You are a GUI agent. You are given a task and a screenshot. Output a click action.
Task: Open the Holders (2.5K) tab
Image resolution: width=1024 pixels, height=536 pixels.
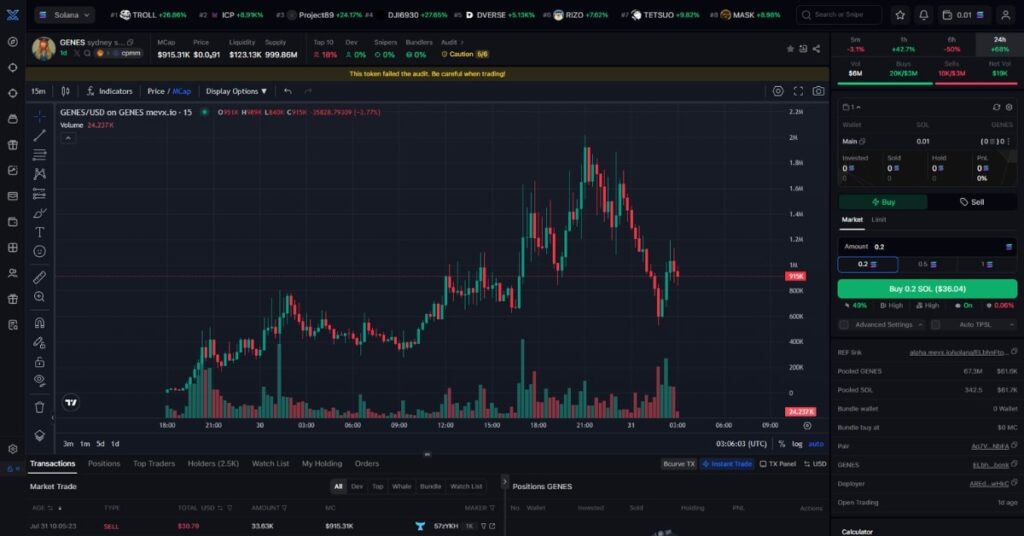pos(213,464)
